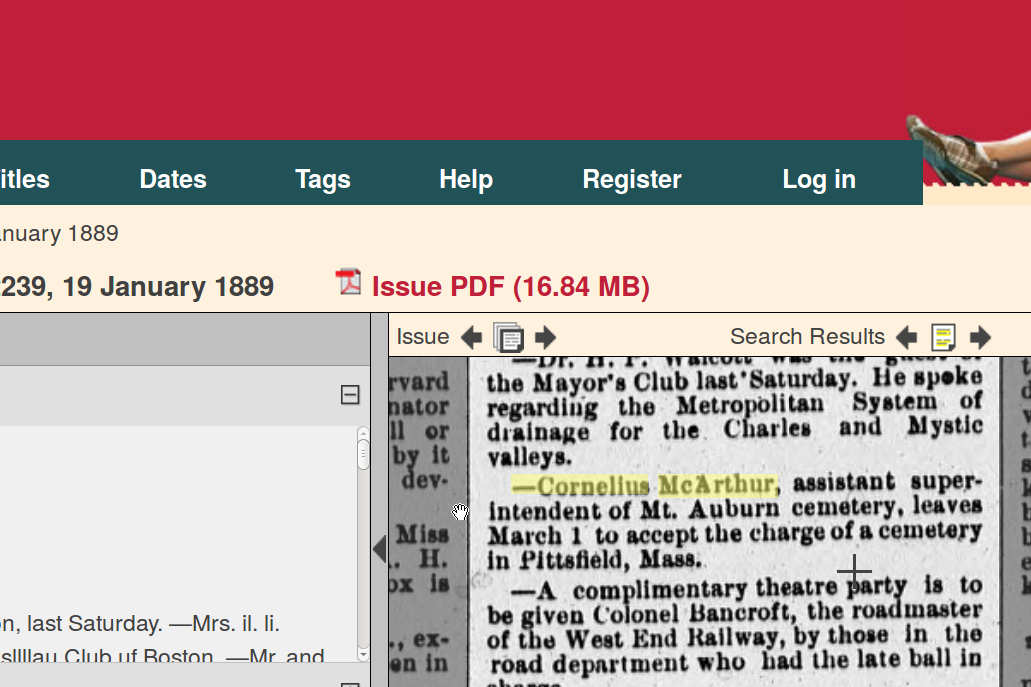Screen dimensions: 1031x687
Task: Go to the next issue arrow
Action: (x=545, y=337)
